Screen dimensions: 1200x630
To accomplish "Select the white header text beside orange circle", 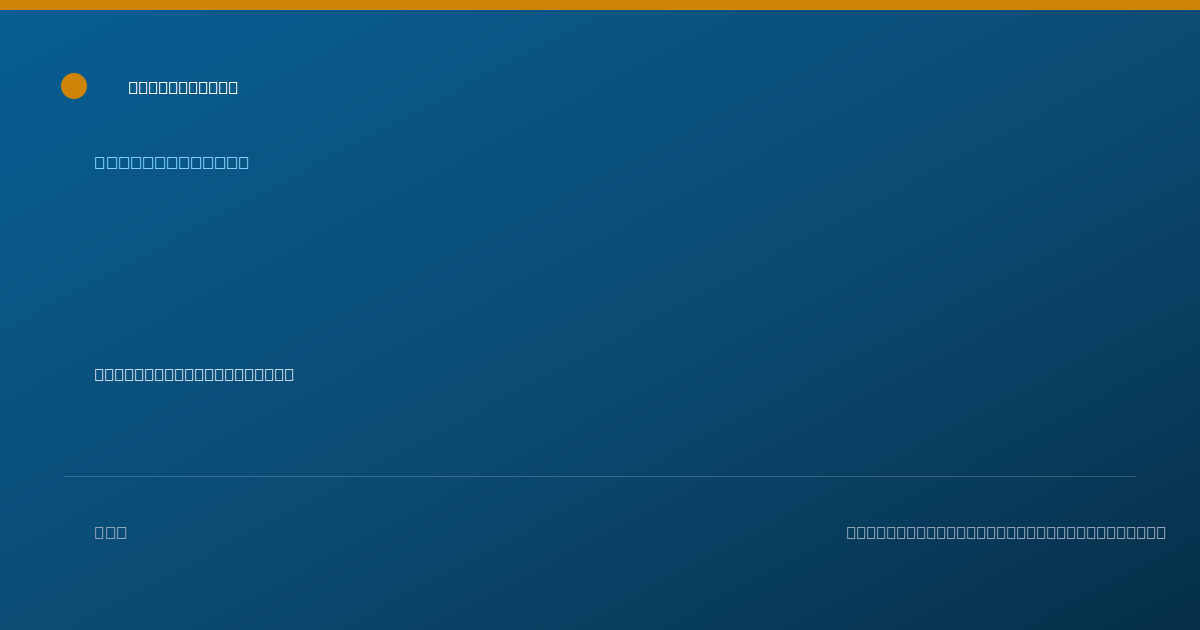I will tap(183, 87).
